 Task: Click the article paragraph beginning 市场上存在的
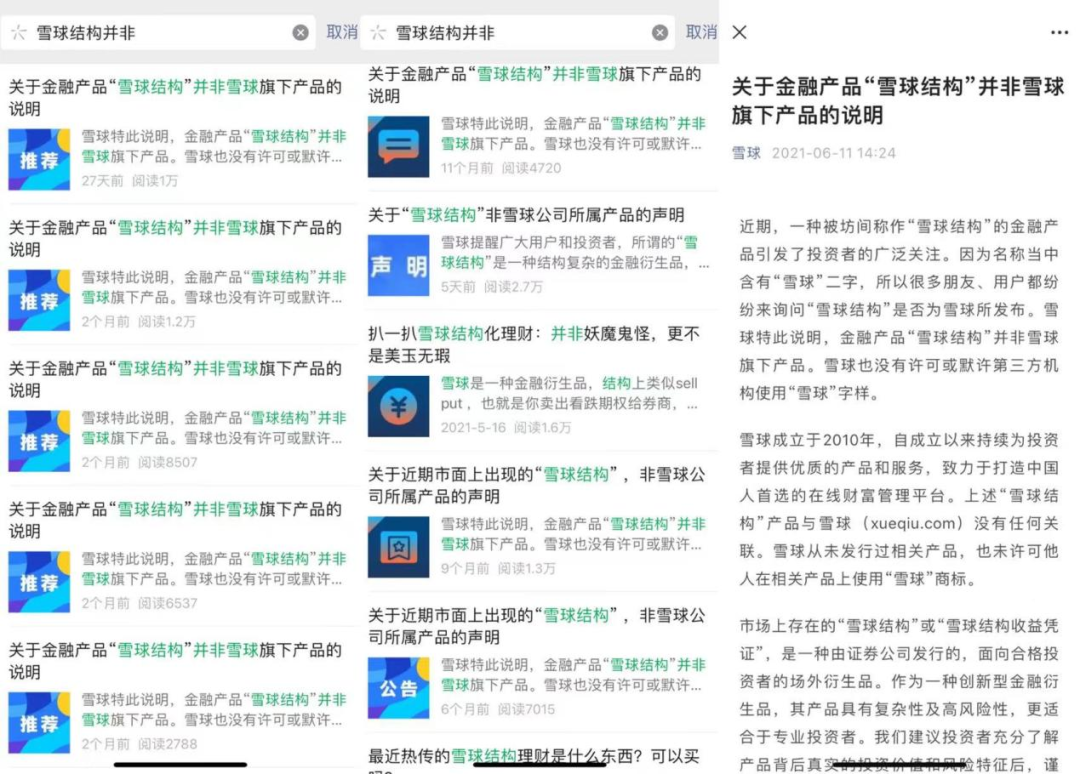(x=899, y=695)
